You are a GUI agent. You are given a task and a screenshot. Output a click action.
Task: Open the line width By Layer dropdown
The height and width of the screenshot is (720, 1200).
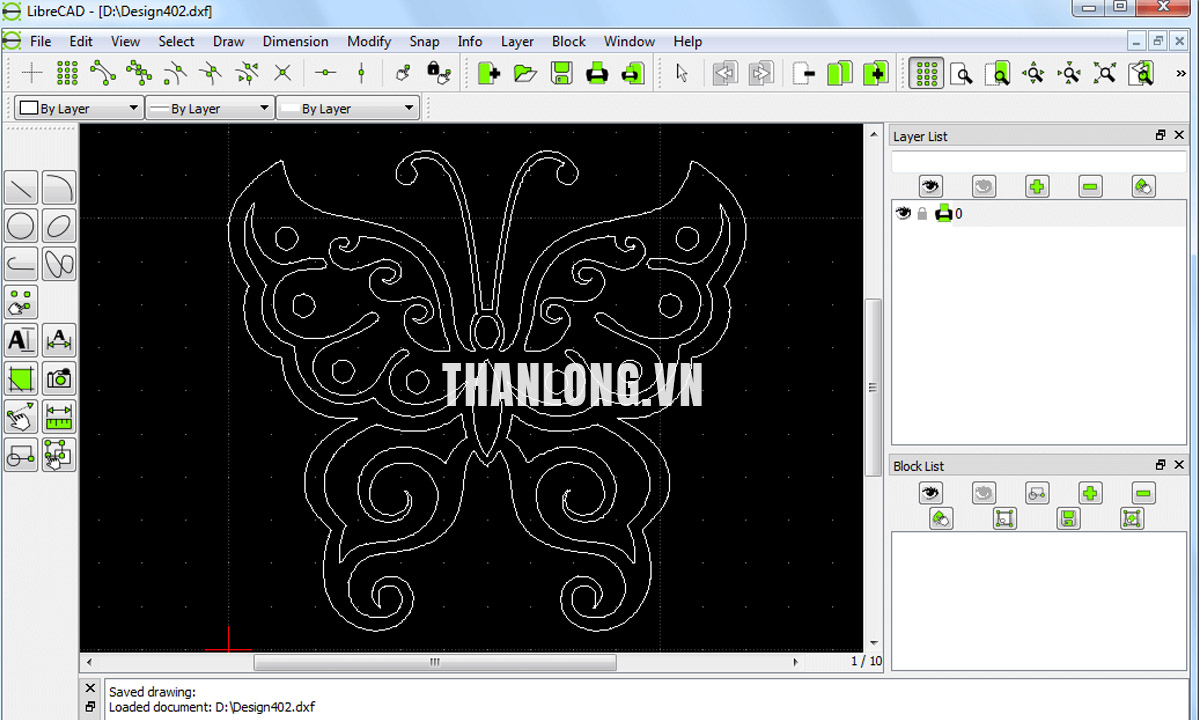tap(210, 108)
